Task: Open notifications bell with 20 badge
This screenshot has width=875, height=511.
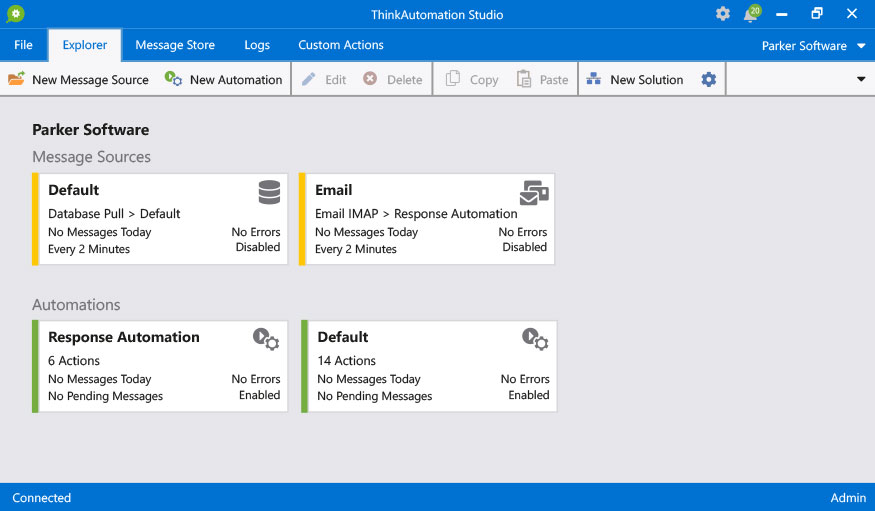Action: (752, 14)
